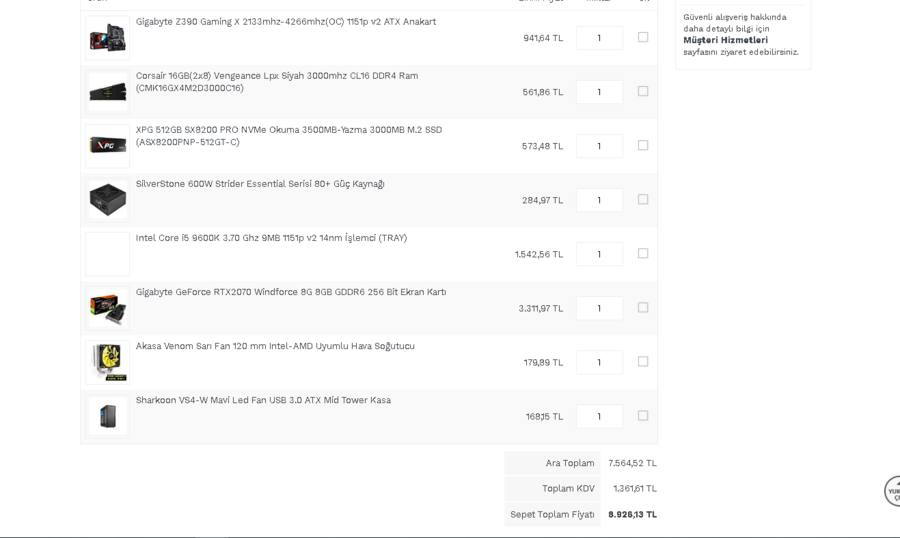Open the Intel Core i5 9600K product link
The image size is (900, 538).
pos(271,238)
